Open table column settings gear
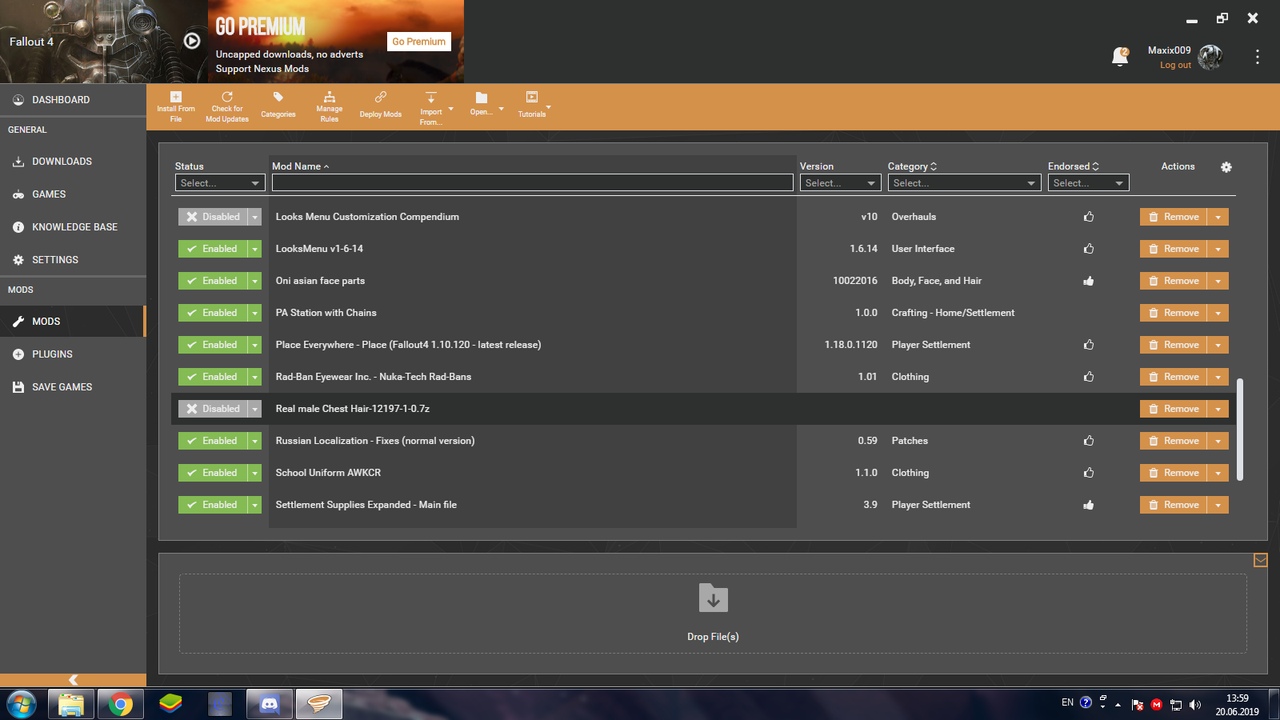The height and width of the screenshot is (720, 1280). (1226, 167)
